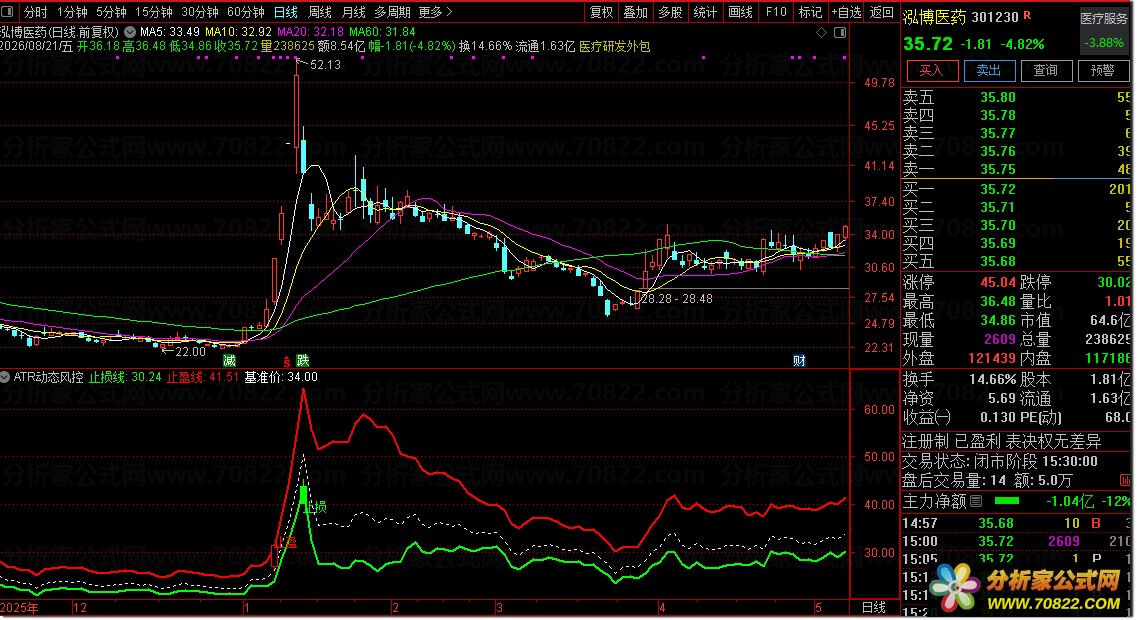
Task: Click stock name 泓博医药 in side panel
Action: [935, 17]
